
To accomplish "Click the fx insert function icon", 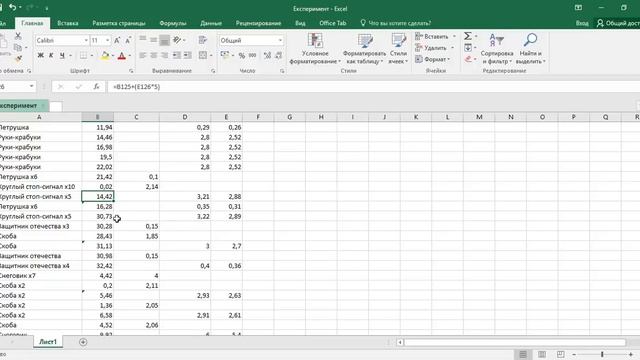I will (x=96, y=87).
